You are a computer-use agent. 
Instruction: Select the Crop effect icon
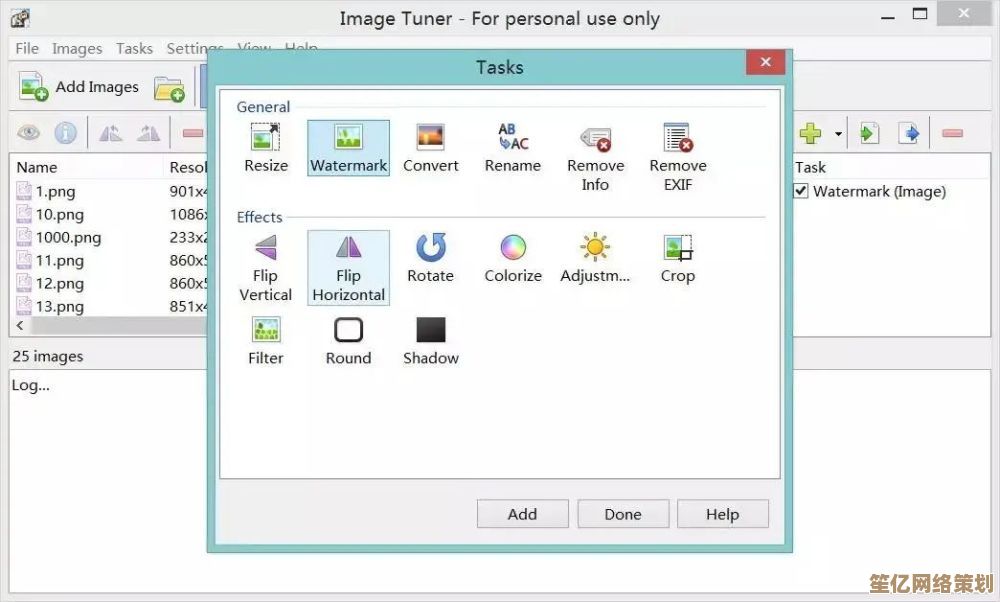coord(677,258)
